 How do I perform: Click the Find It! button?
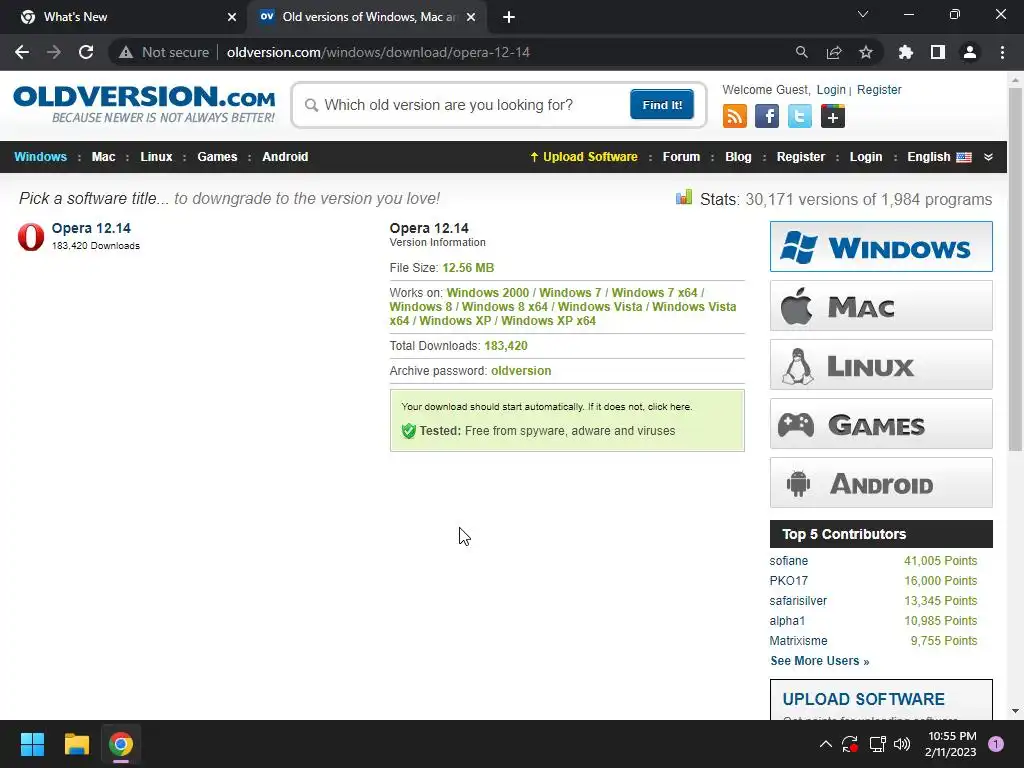coord(662,104)
